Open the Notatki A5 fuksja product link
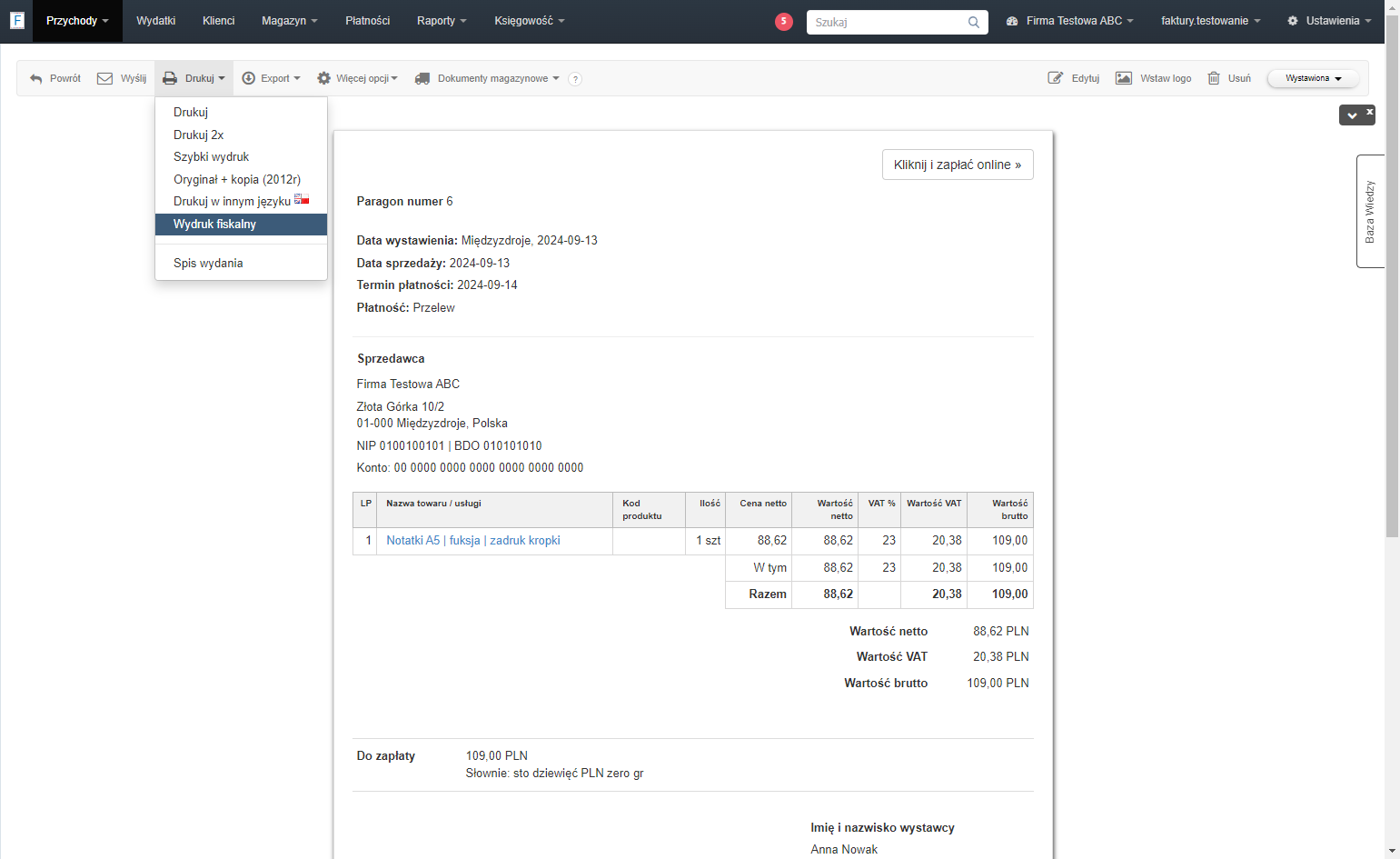The width and height of the screenshot is (1400, 859). (x=473, y=541)
